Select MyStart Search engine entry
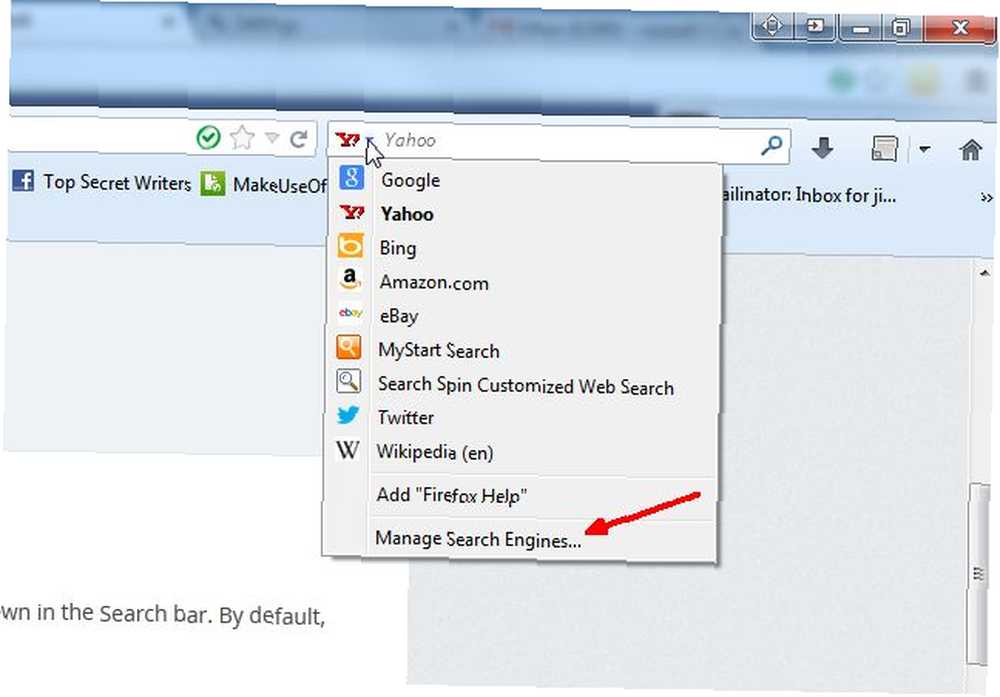Viewport: 1000px width, 697px height. pyautogui.click(x=524, y=351)
